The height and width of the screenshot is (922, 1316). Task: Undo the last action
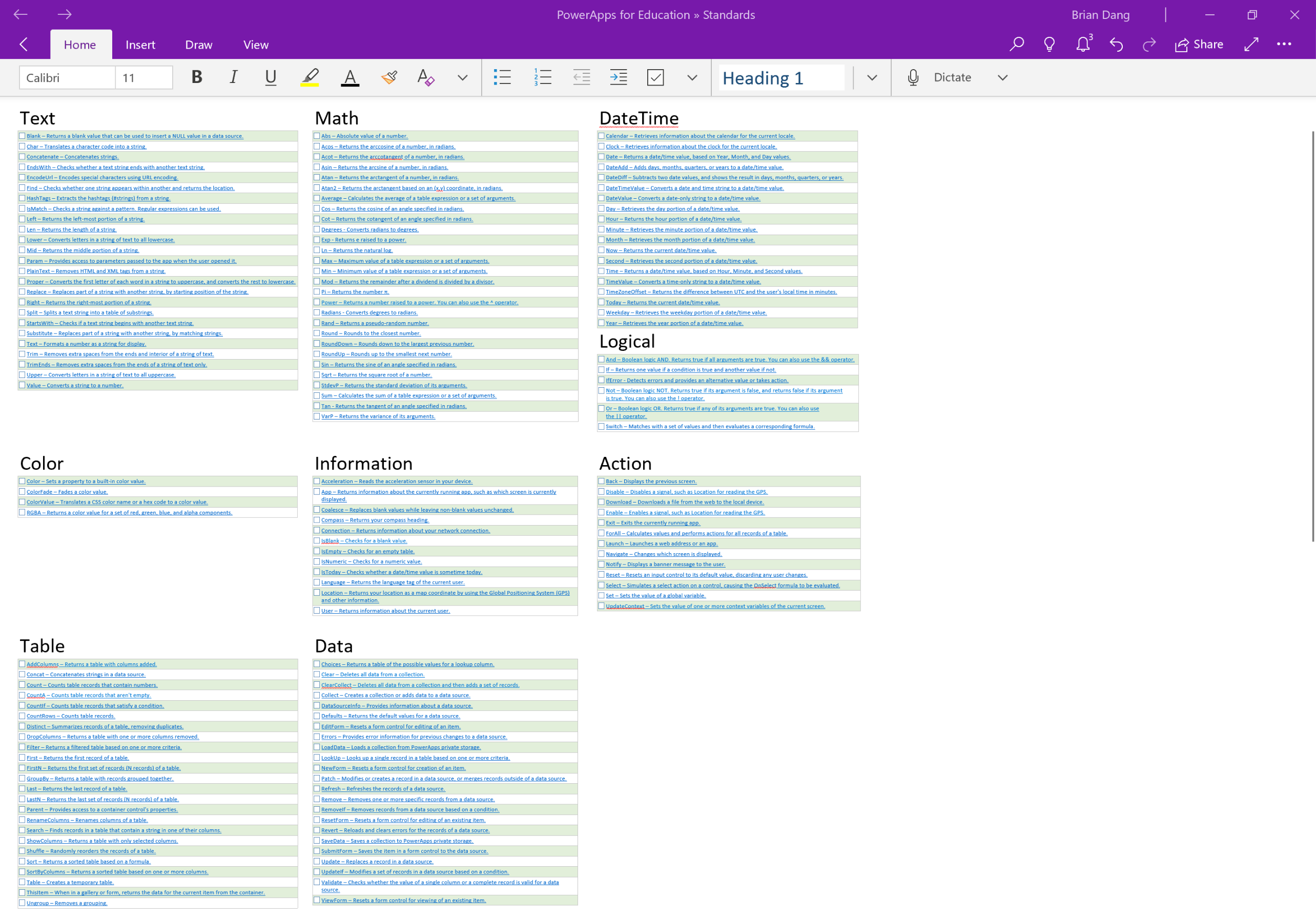pyautogui.click(x=1116, y=45)
